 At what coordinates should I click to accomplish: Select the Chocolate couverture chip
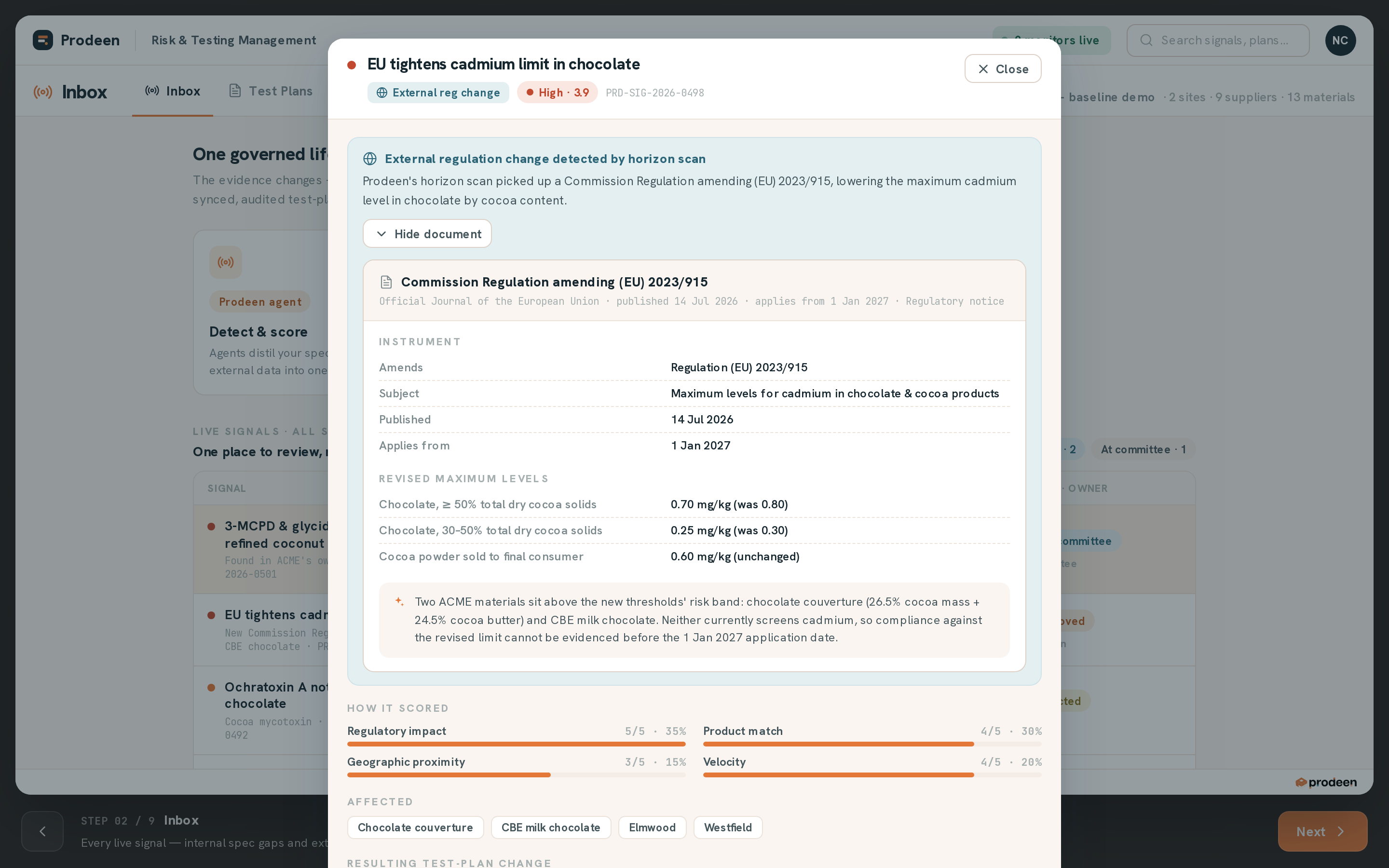tap(415, 827)
